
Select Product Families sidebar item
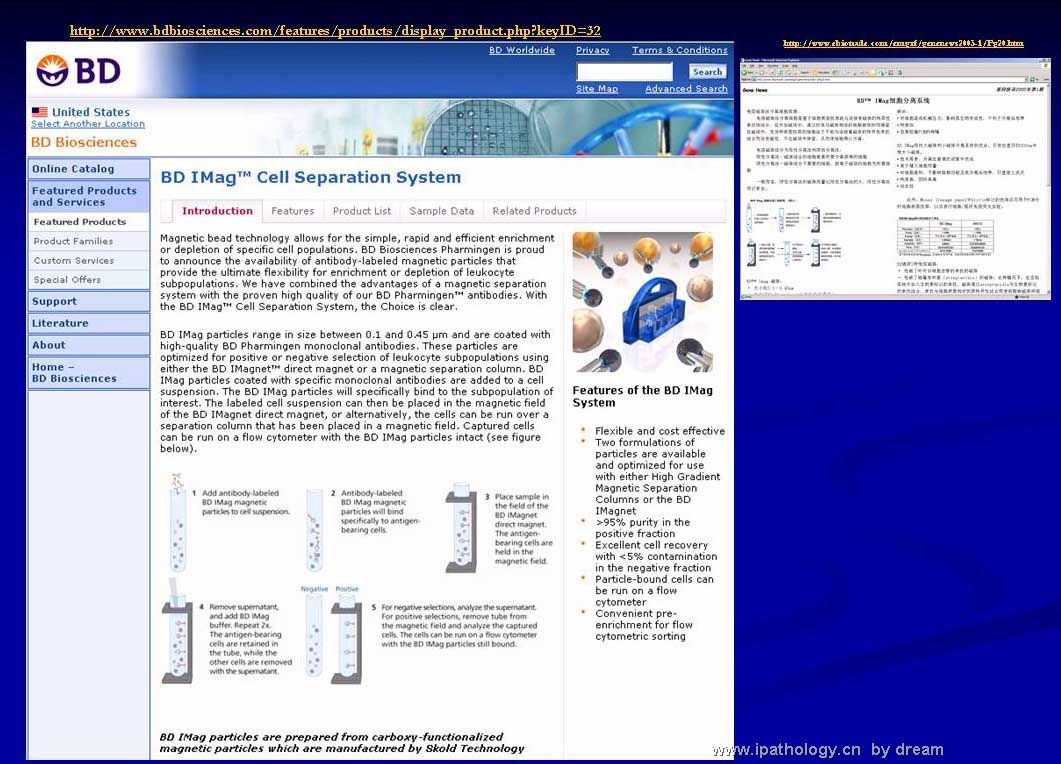pos(89,241)
